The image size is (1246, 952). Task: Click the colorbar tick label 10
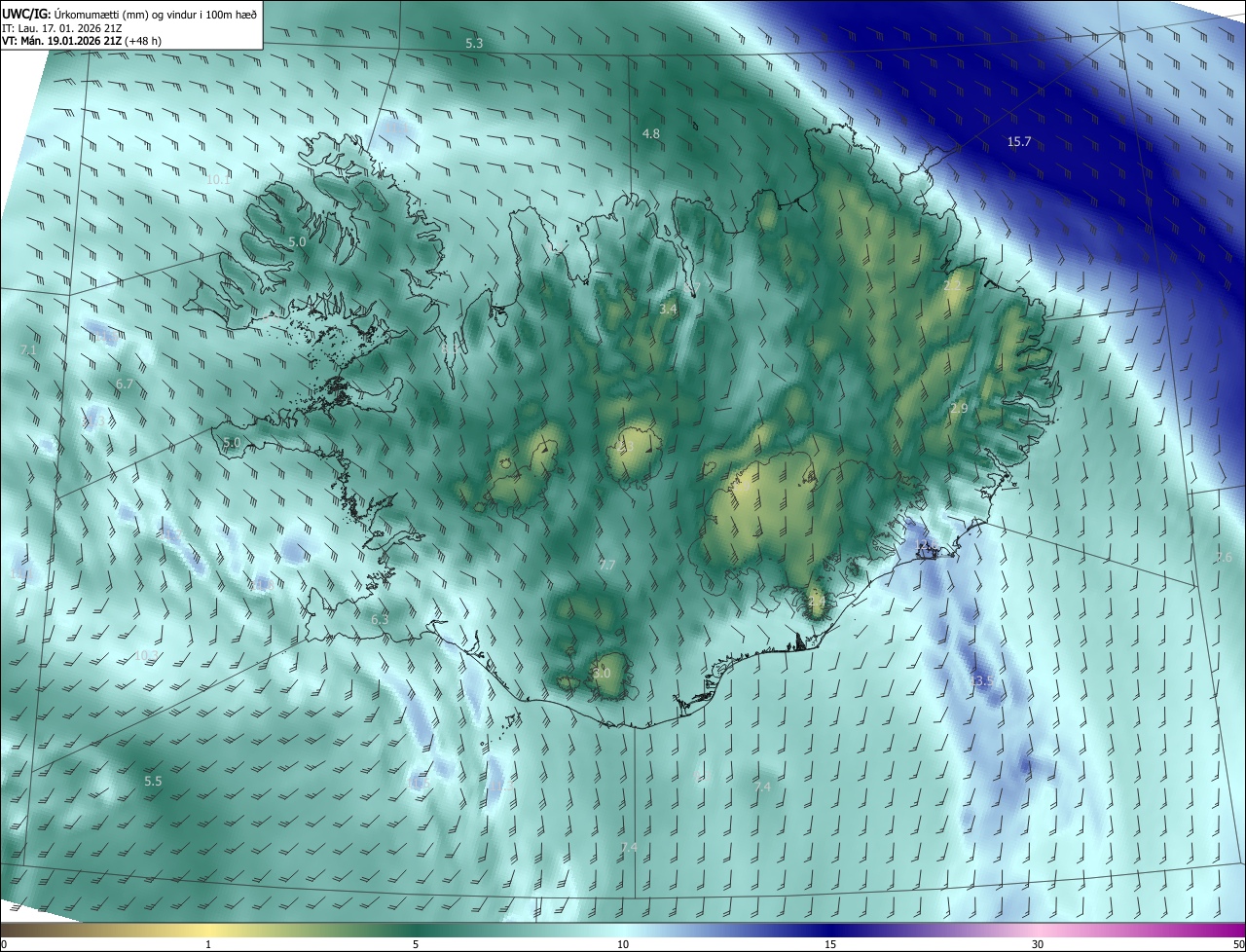coord(623,945)
